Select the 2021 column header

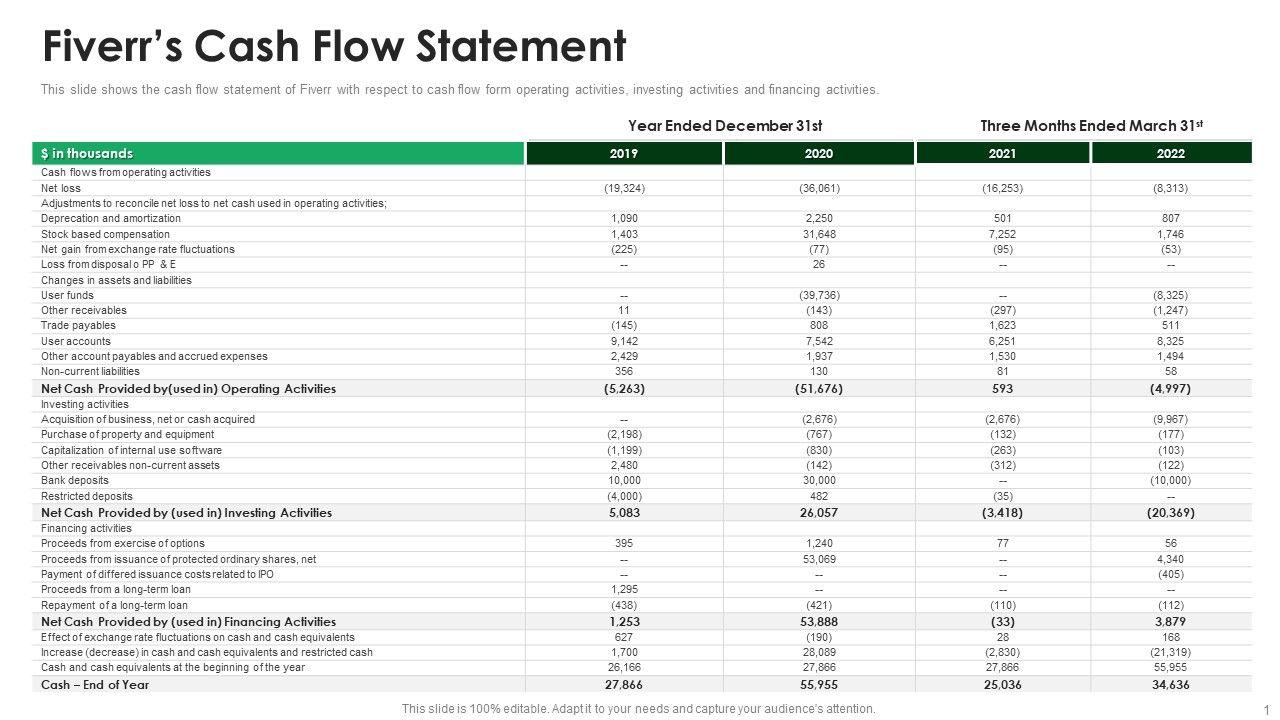[1002, 154]
